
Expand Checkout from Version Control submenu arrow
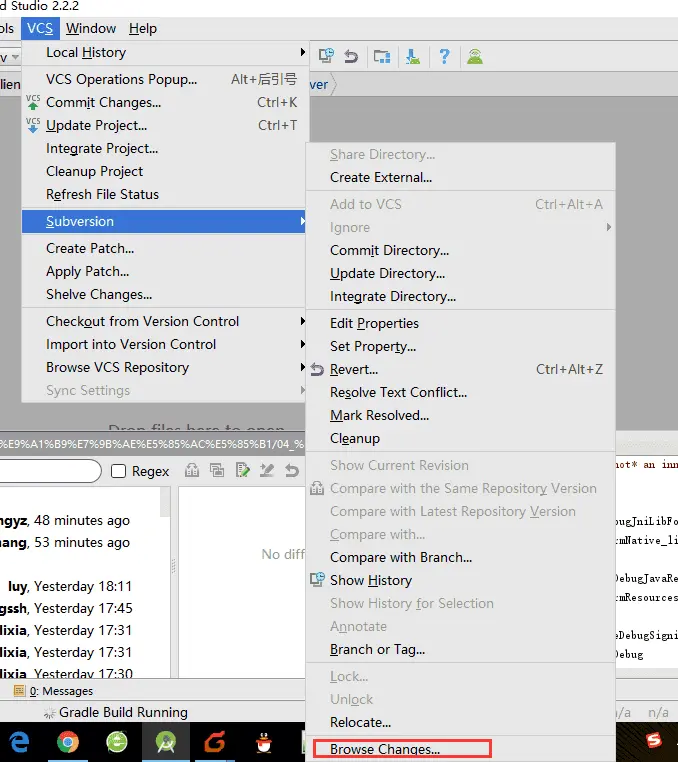click(x=302, y=321)
